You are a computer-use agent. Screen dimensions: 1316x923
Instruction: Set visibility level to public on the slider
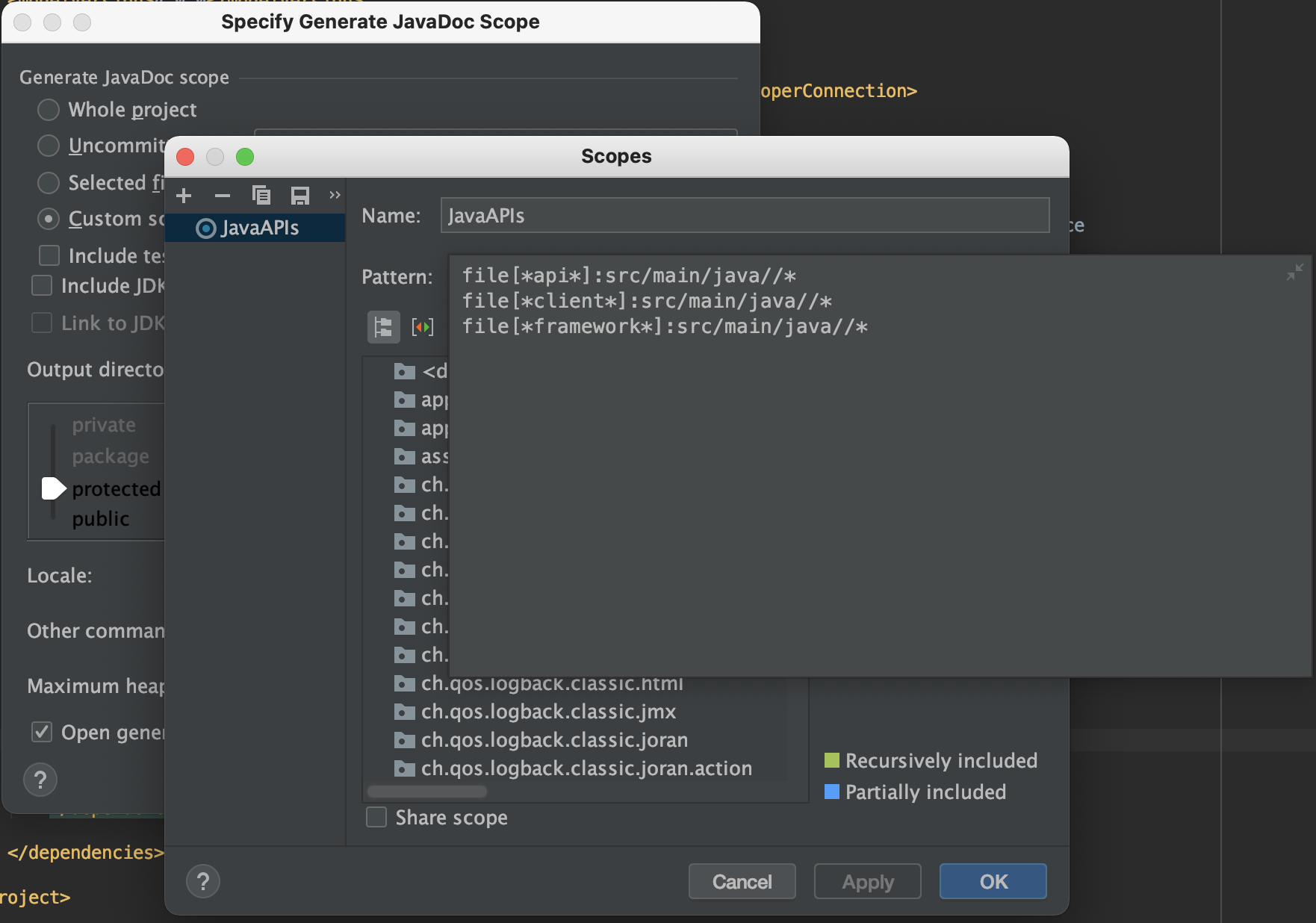coord(53,518)
